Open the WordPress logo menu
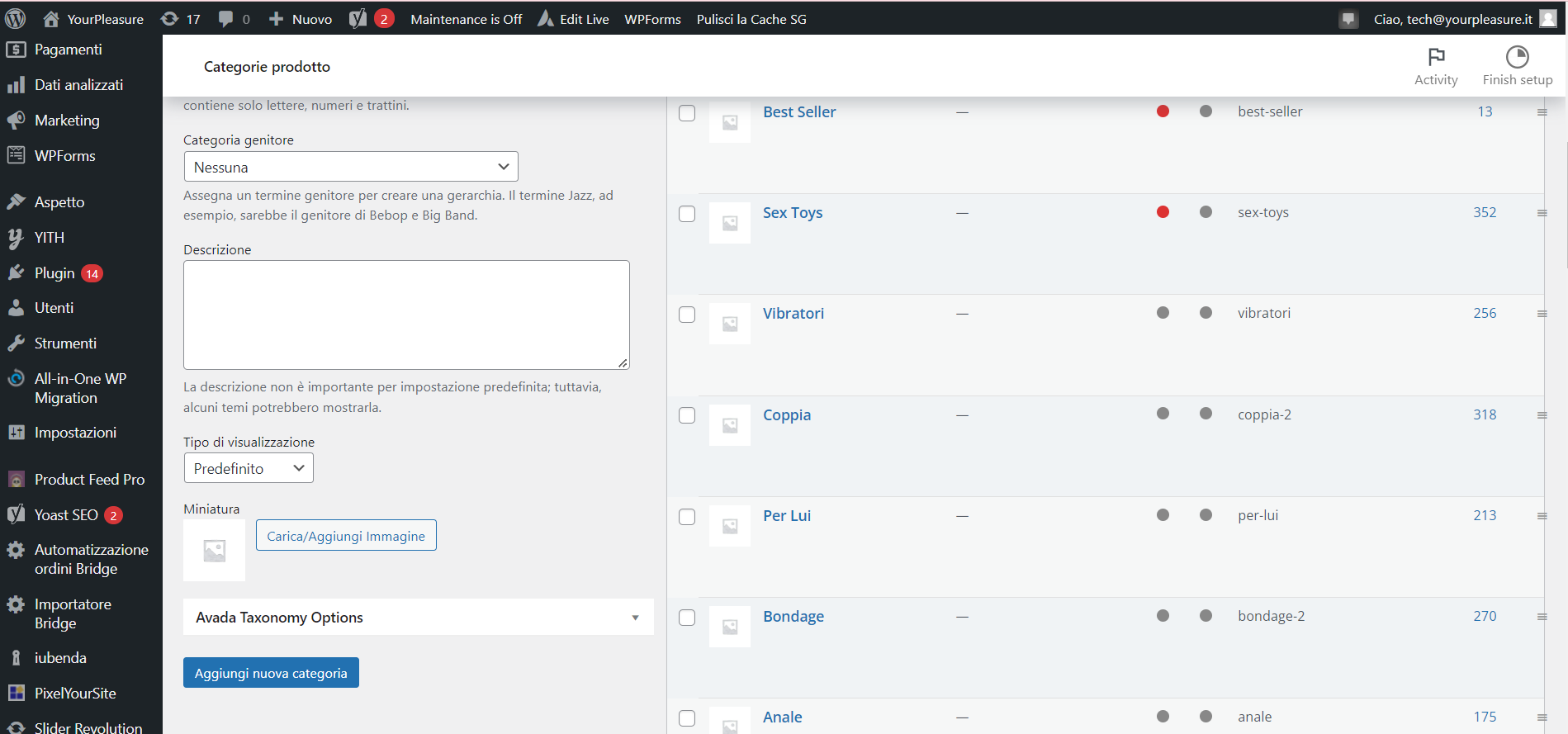 [16, 18]
